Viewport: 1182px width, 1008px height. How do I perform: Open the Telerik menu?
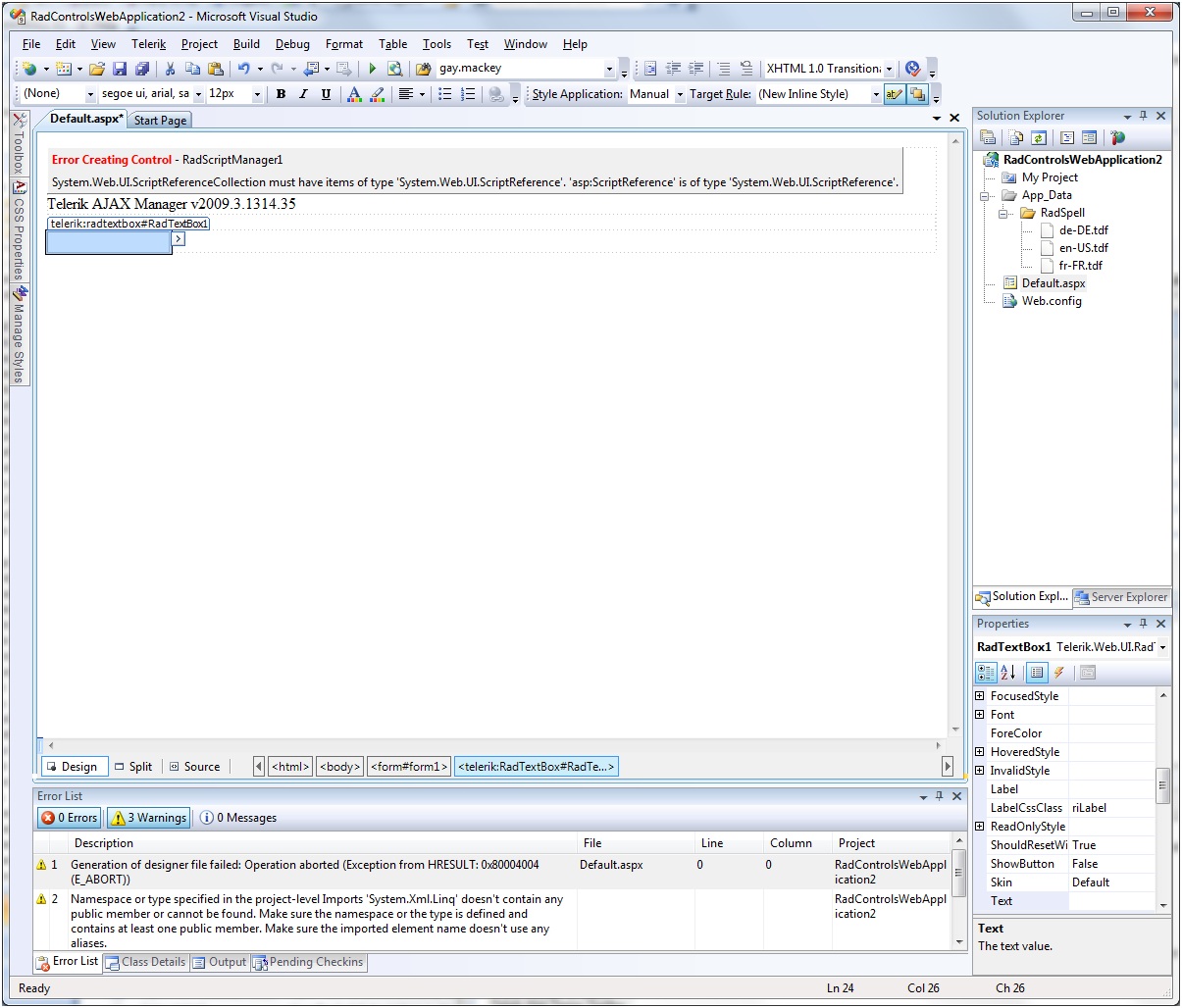[149, 44]
